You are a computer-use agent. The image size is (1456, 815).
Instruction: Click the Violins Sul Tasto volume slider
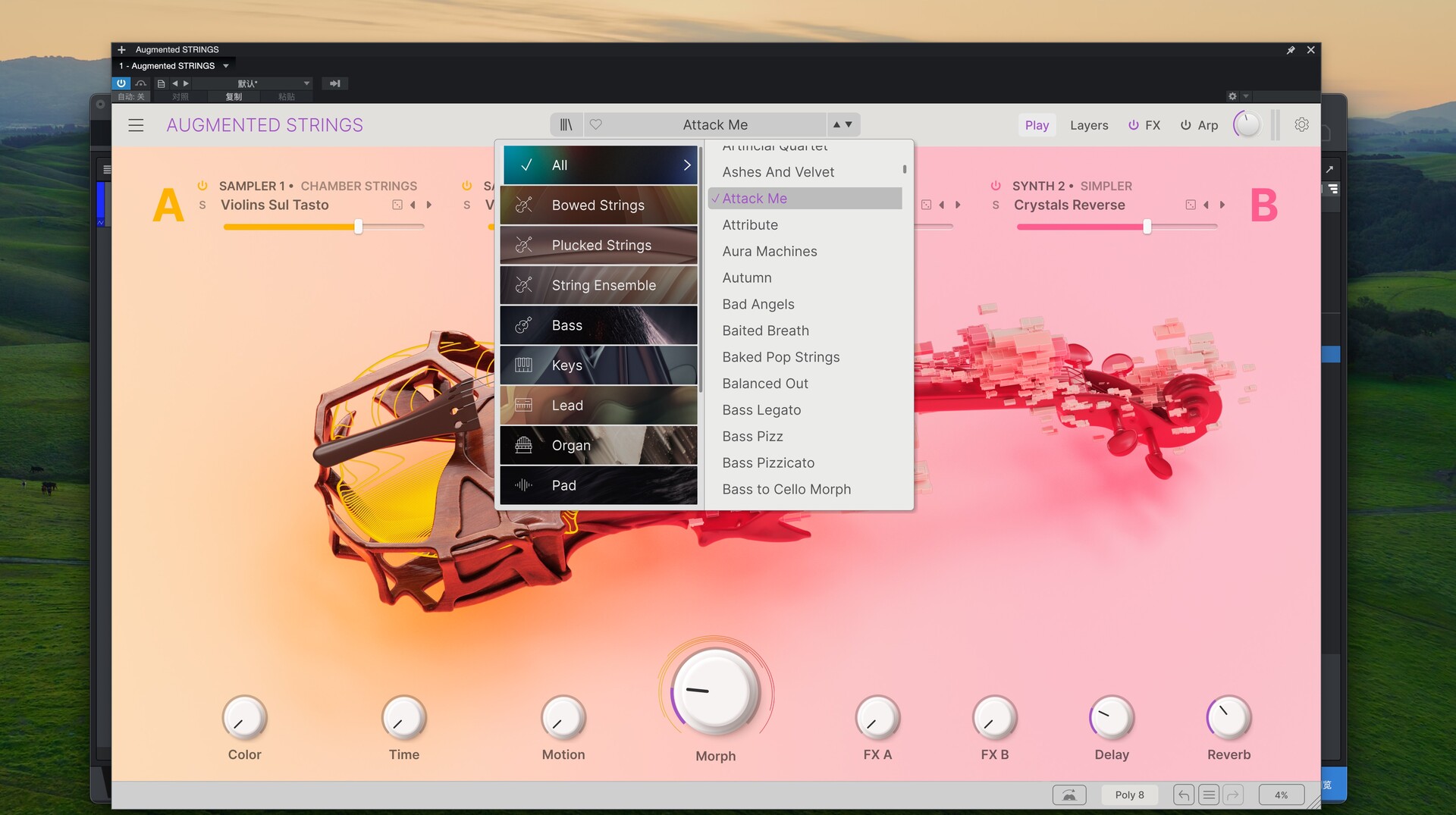[324, 227]
